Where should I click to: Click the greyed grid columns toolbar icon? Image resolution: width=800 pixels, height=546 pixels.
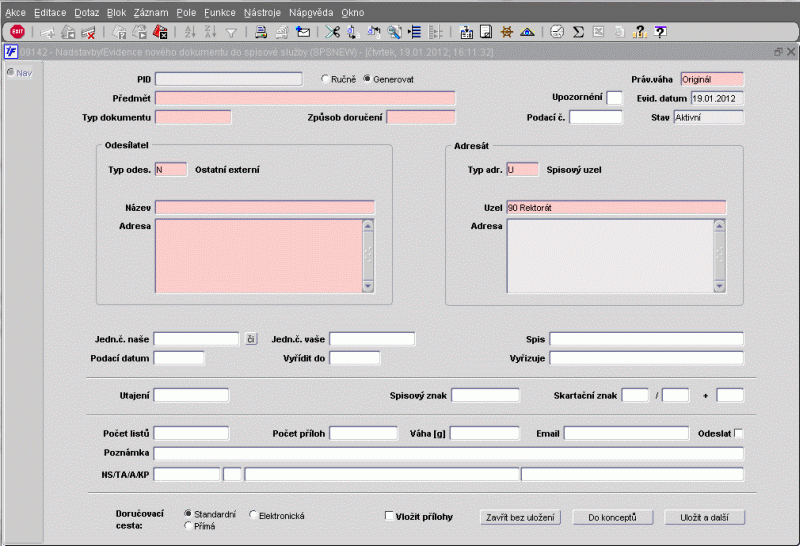pos(435,32)
